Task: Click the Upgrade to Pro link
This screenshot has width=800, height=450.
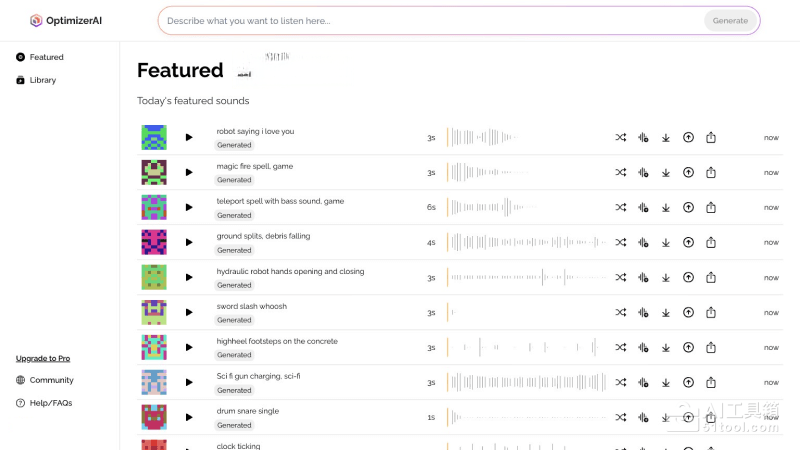Action: click(43, 358)
